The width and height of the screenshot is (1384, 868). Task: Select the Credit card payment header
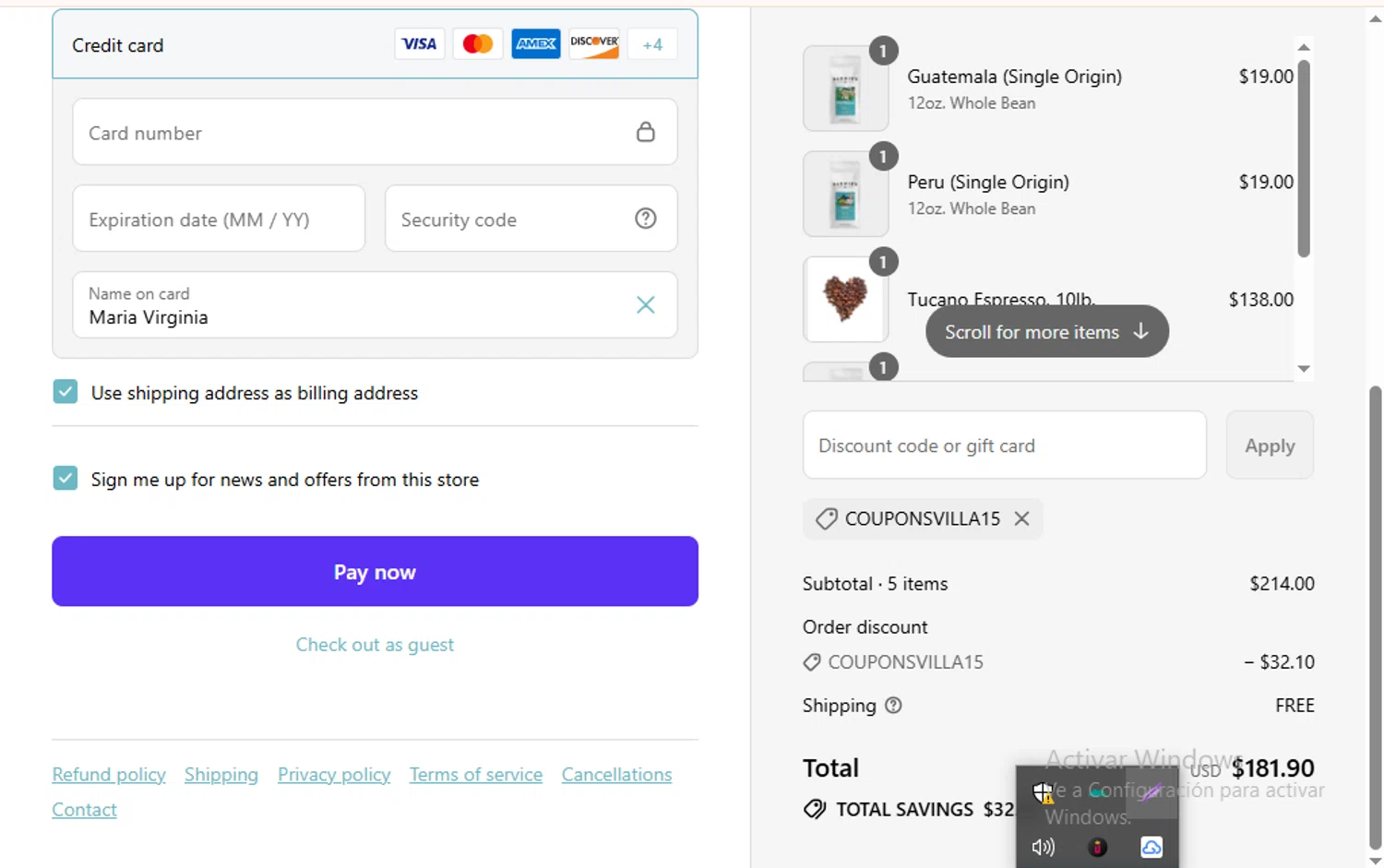[375, 44]
